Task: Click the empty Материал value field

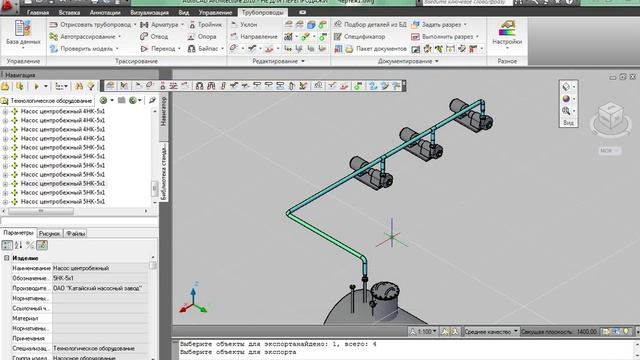Action: click(x=100, y=318)
